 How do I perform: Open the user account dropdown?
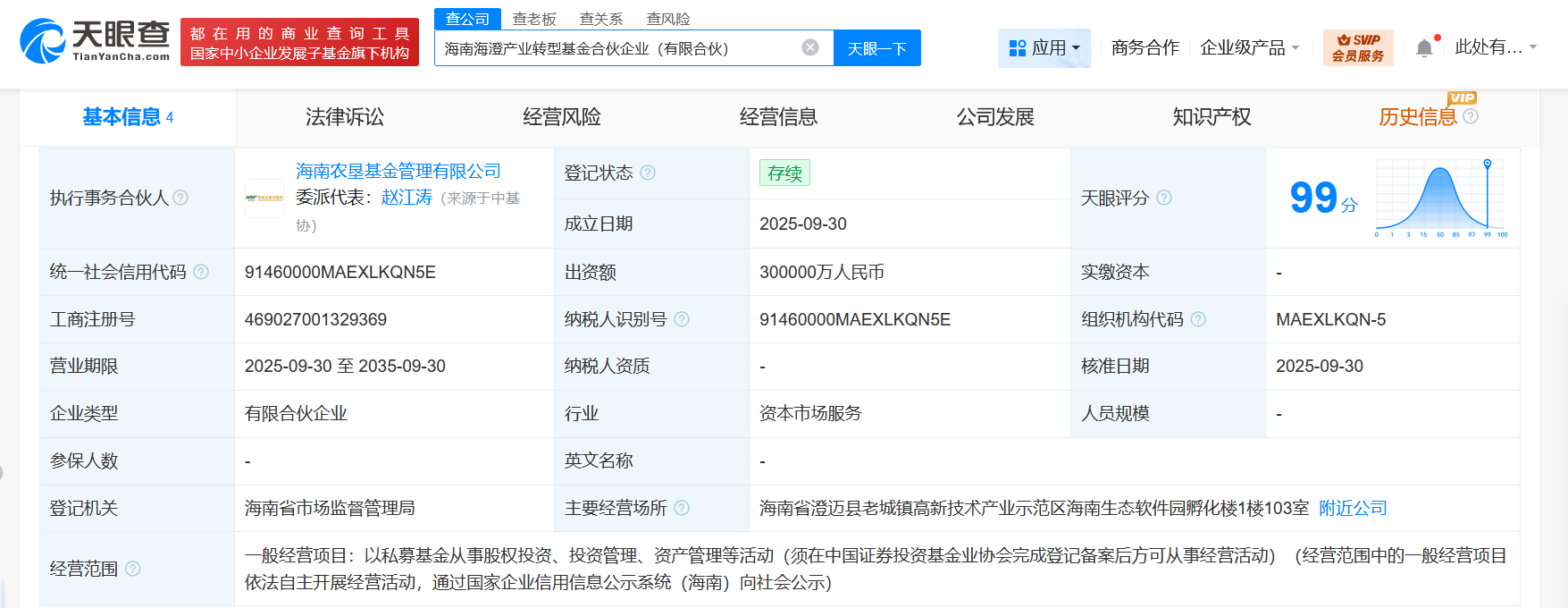pyautogui.click(x=1495, y=47)
